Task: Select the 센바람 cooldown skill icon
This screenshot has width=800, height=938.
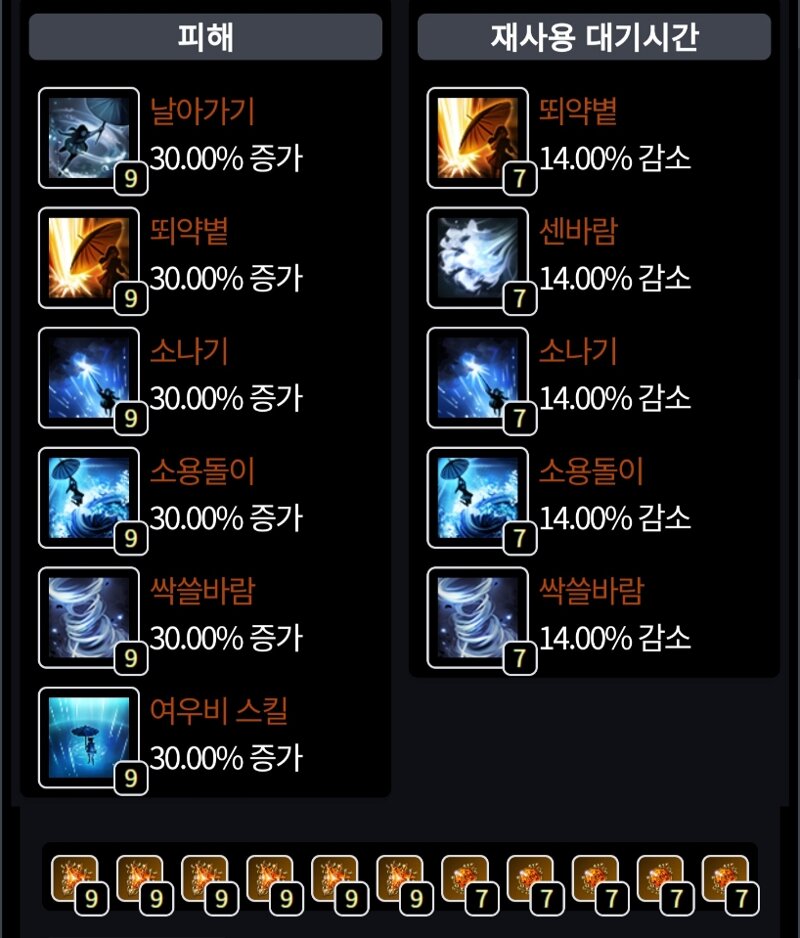Action: (477, 258)
